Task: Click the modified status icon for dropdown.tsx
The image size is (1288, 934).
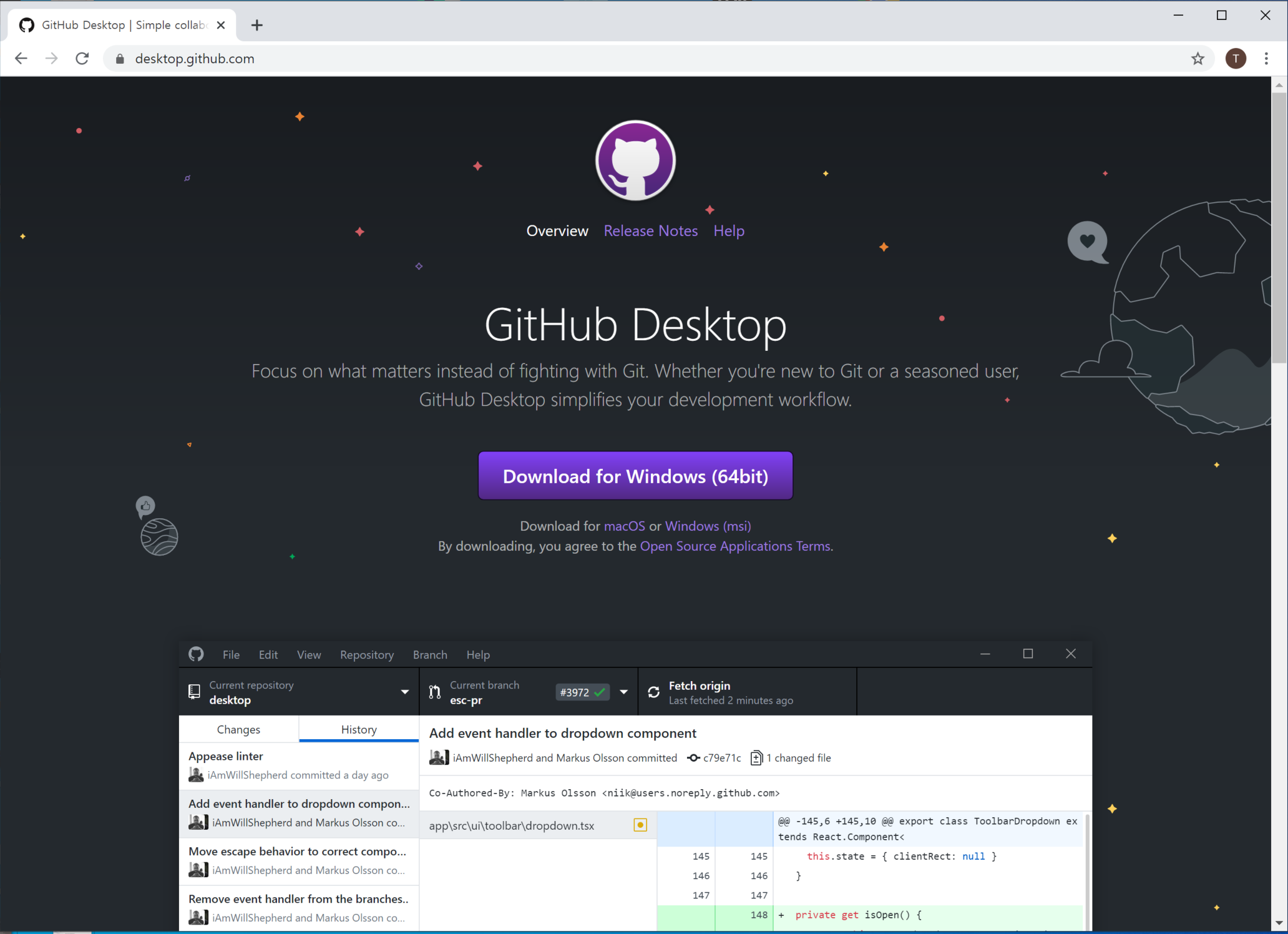Action: tap(640, 825)
